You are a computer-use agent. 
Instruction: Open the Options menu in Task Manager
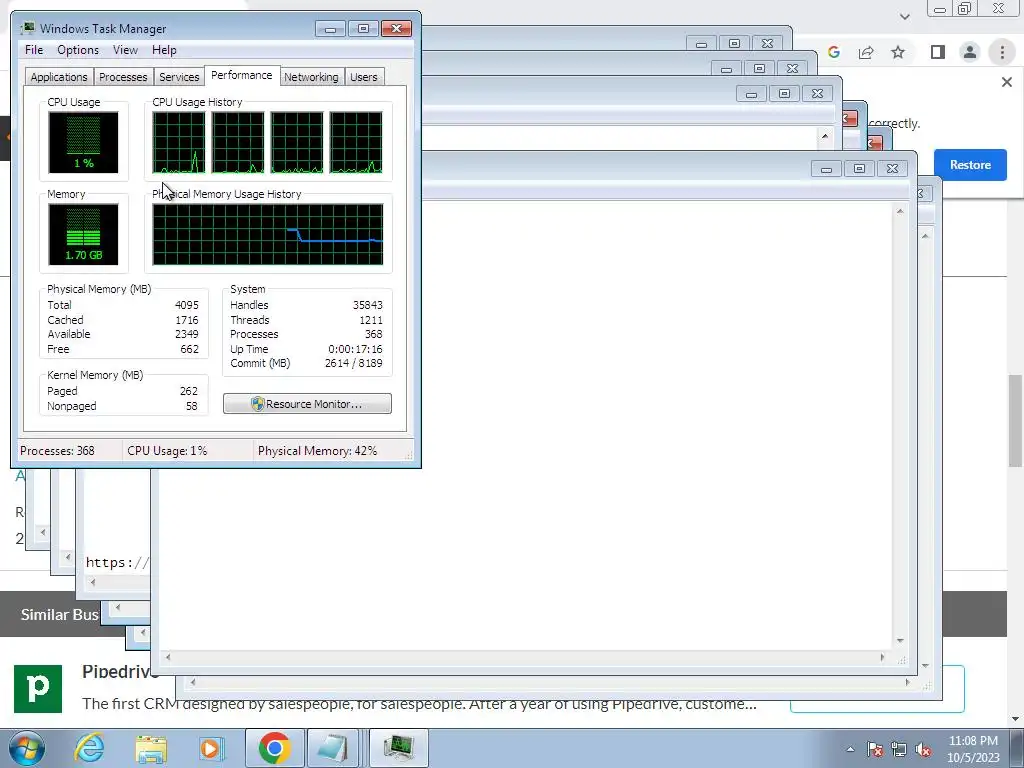[78, 50]
